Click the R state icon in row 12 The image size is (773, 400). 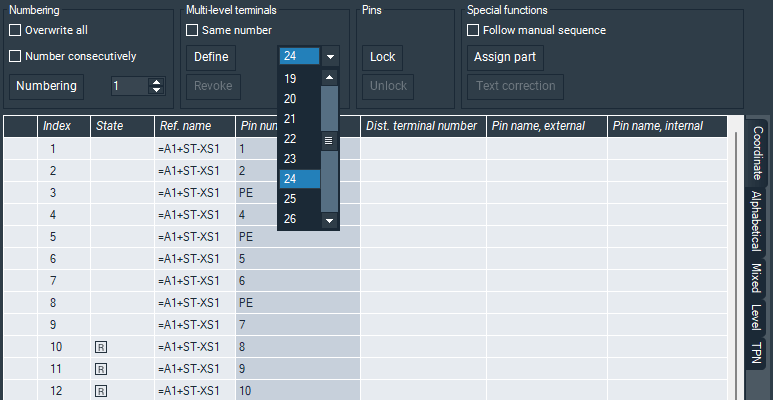(101, 391)
